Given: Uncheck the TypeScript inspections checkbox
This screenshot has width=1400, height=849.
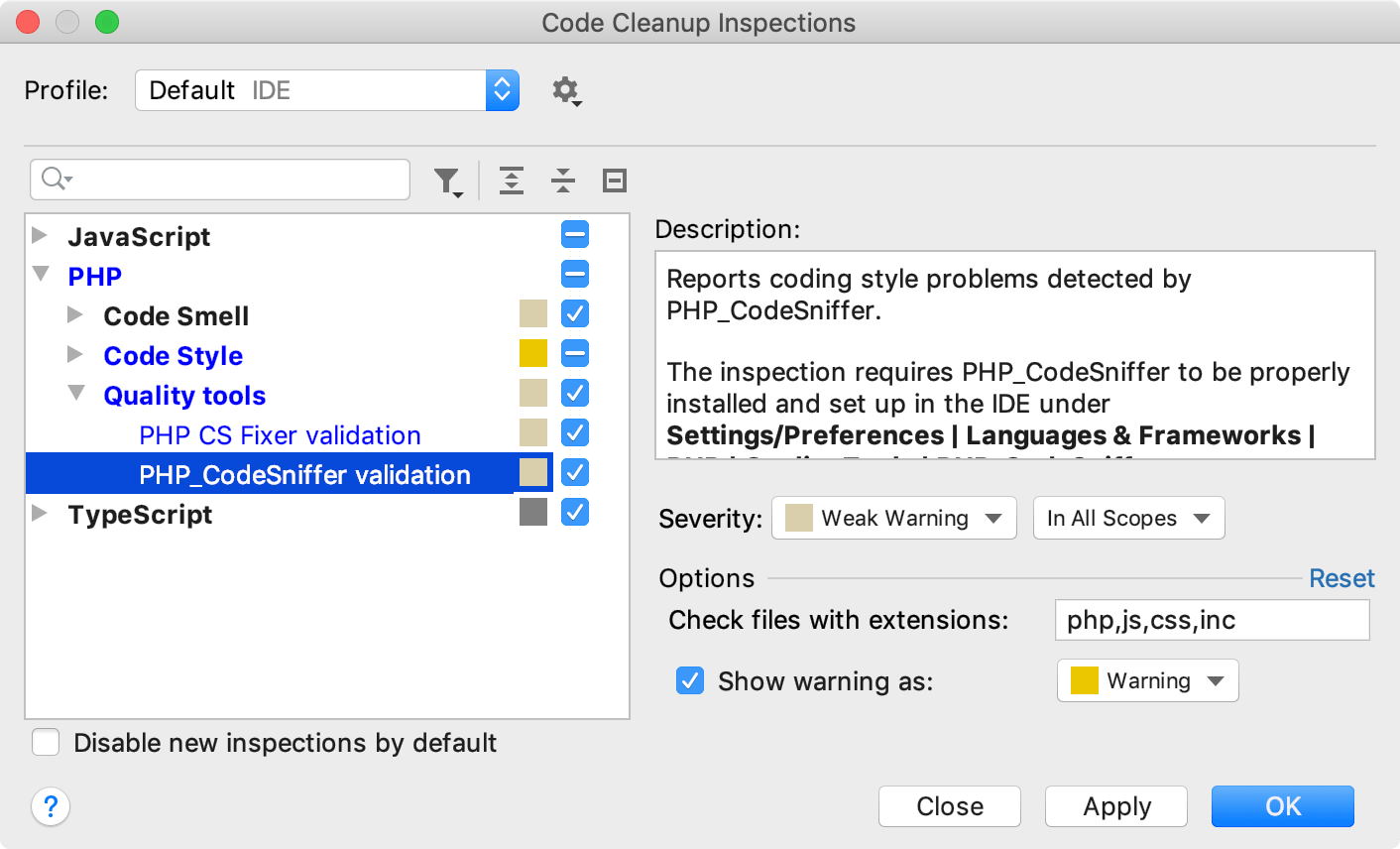Looking at the screenshot, I should [575, 512].
